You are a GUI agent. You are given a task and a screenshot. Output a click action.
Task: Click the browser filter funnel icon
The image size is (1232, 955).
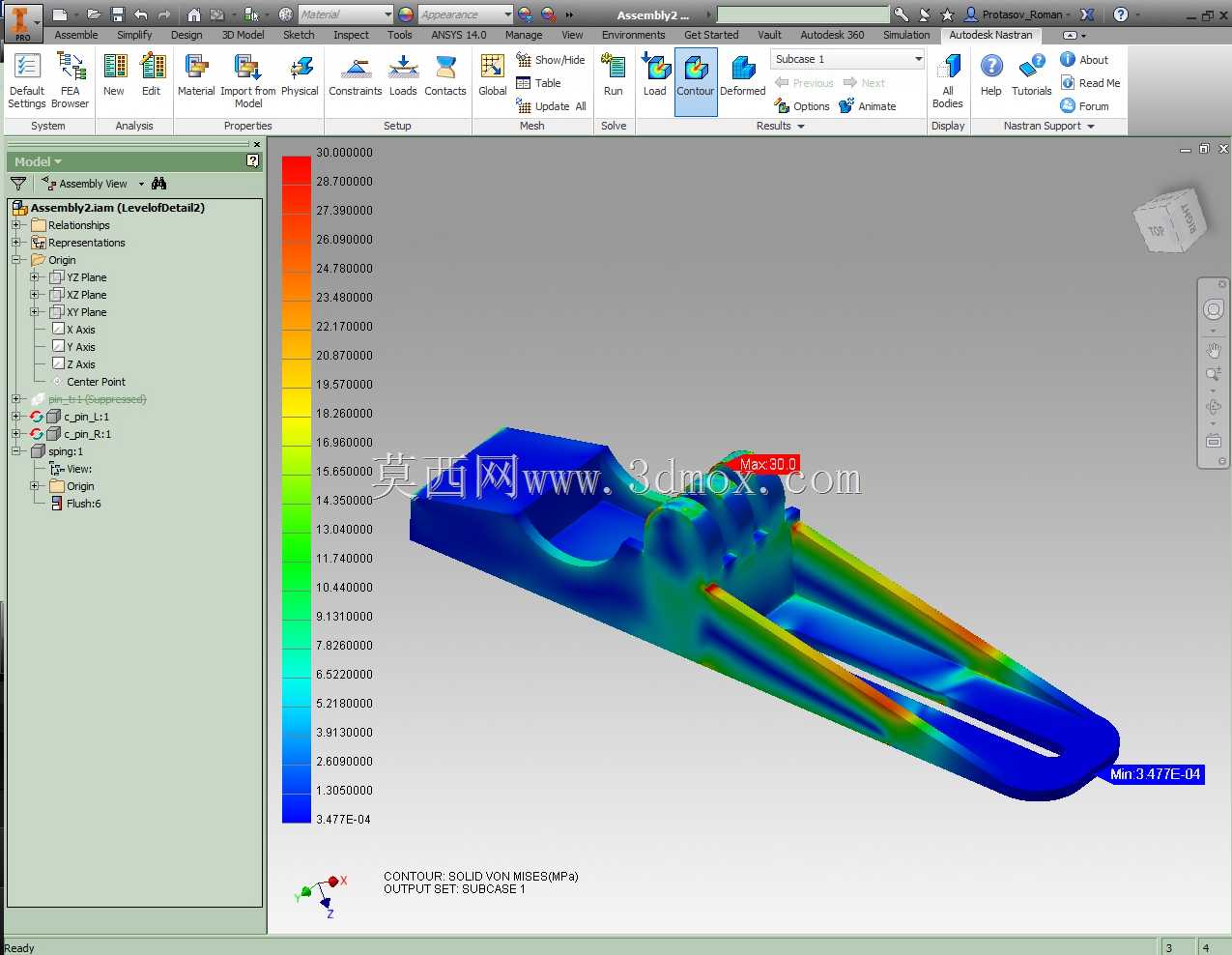[x=18, y=184]
